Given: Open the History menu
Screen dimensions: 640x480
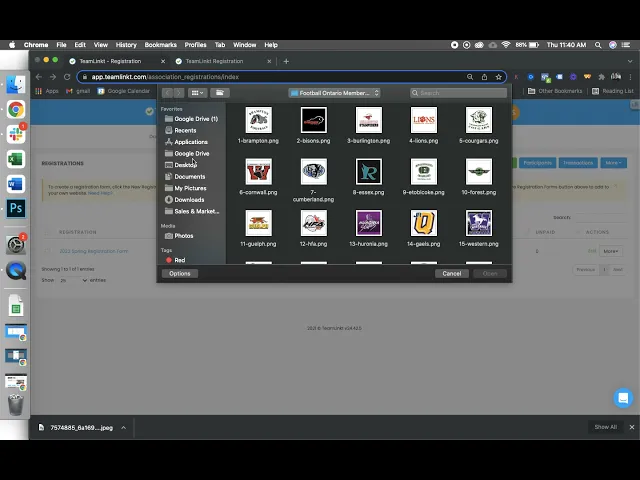Looking at the screenshot, I should (126, 45).
